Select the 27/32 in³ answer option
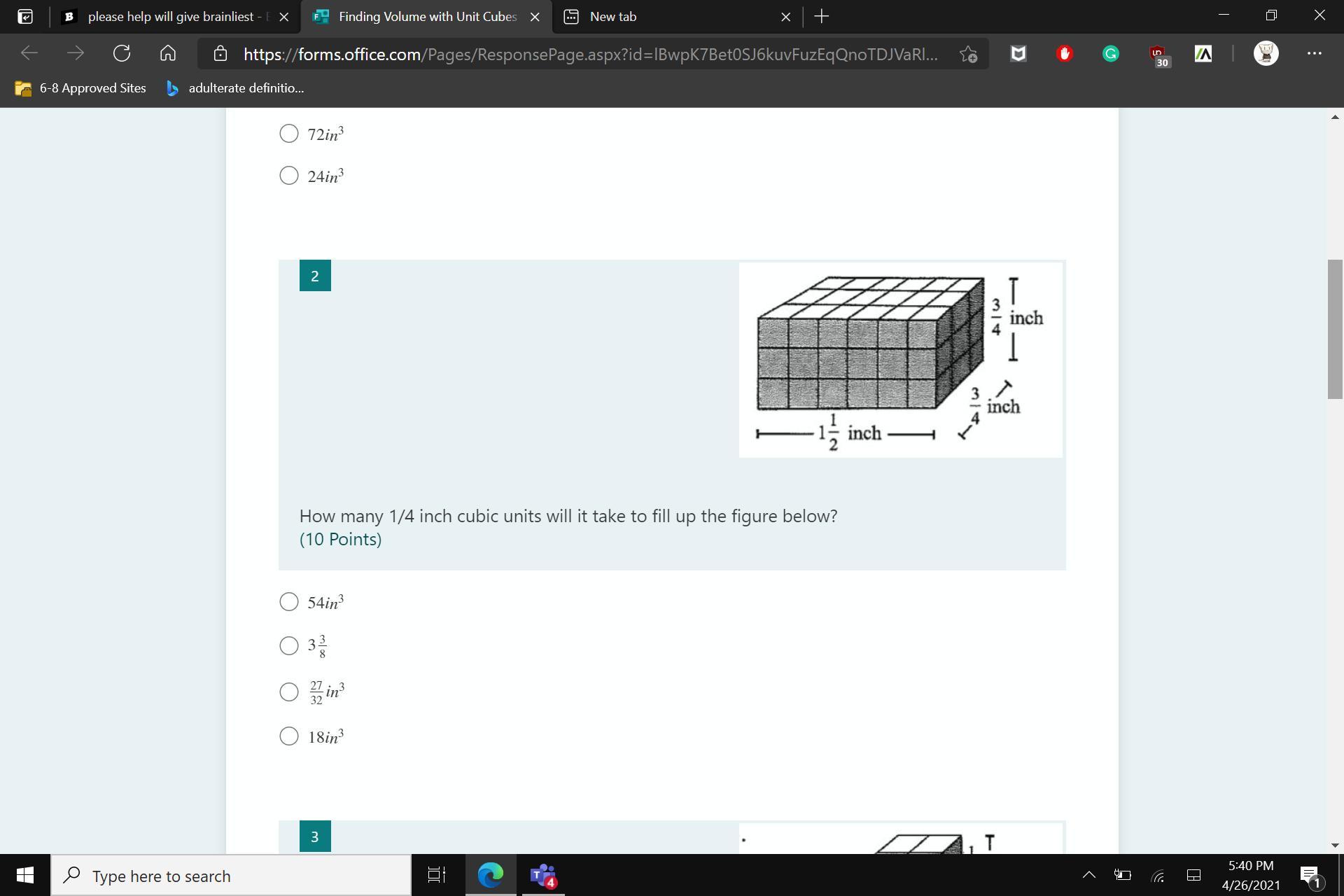 [289, 692]
